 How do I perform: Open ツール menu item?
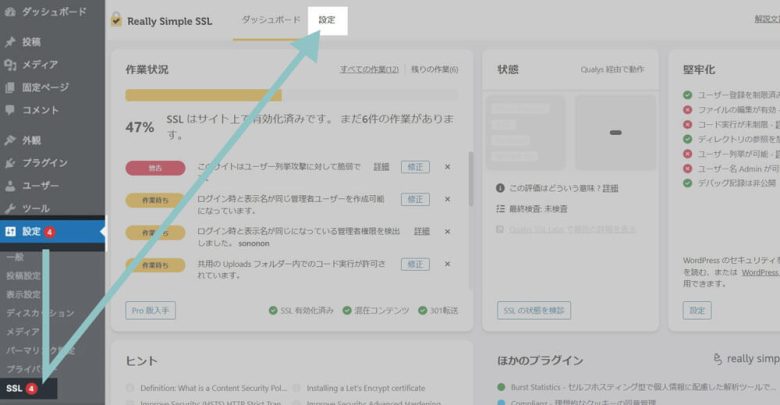tap(35, 208)
